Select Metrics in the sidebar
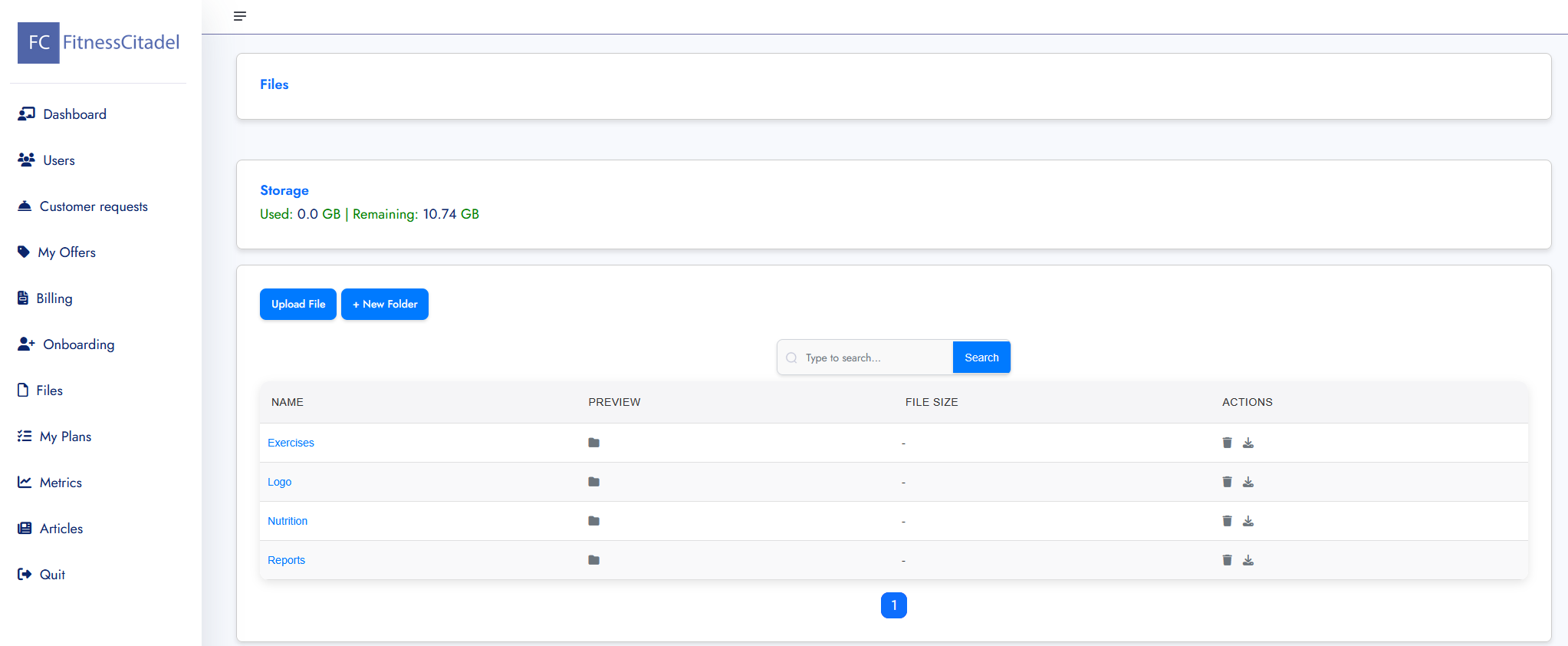Viewport: 1568px width, 646px height. [x=61, y=483]
